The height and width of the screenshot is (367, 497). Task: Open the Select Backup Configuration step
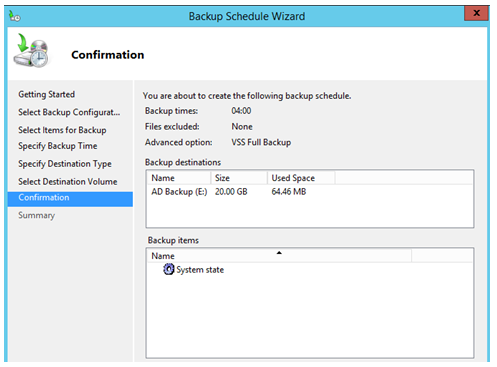coord(69,112)
